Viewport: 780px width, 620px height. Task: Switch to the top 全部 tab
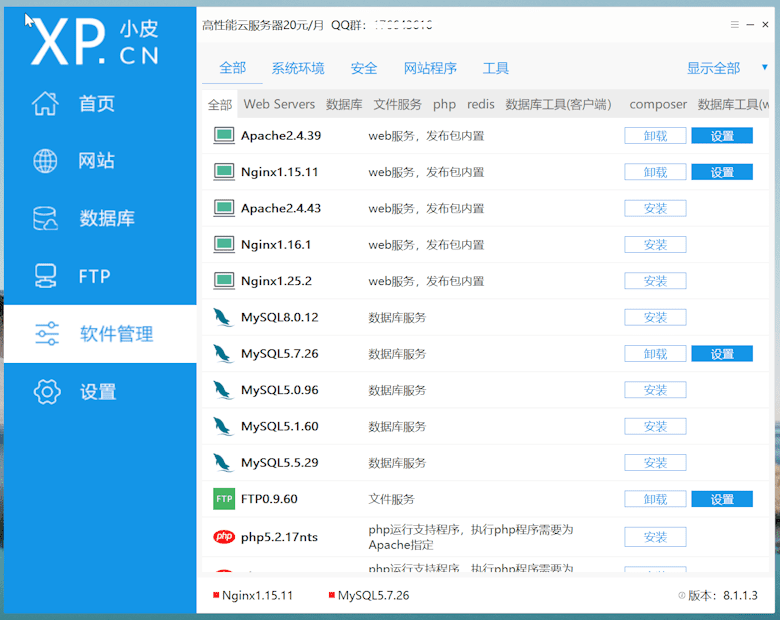(x=232, y=68)
